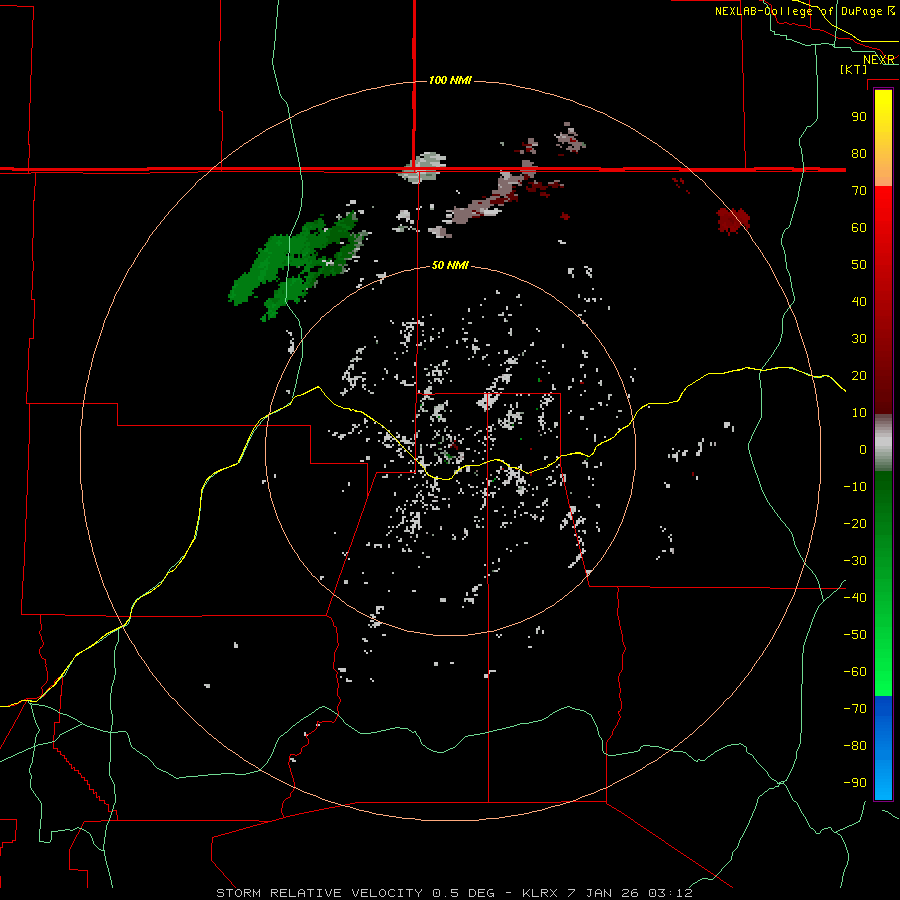The image size is (900, 900).
Task: Select the 70 knot scale label
Action: tap(859, 191)
